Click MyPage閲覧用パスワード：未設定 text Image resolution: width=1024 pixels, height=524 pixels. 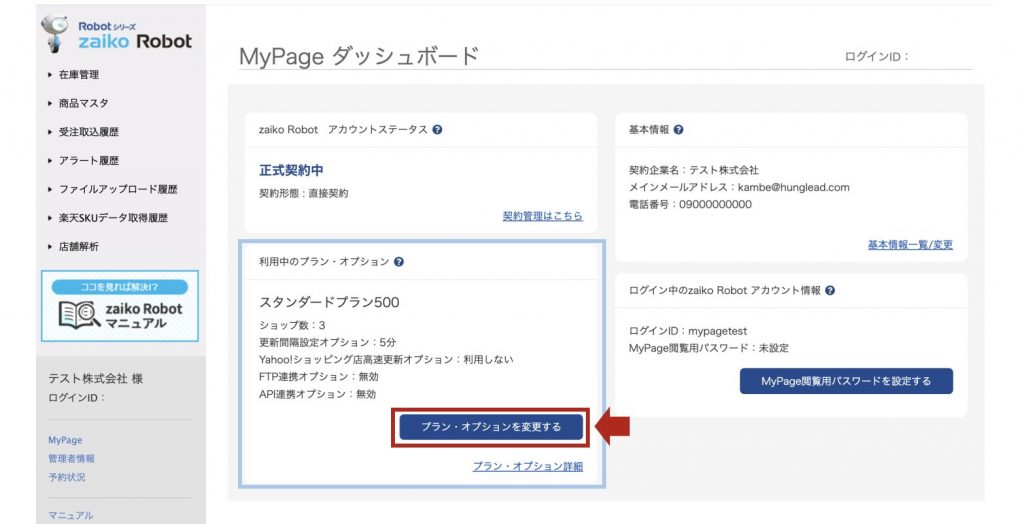[709, 348]
